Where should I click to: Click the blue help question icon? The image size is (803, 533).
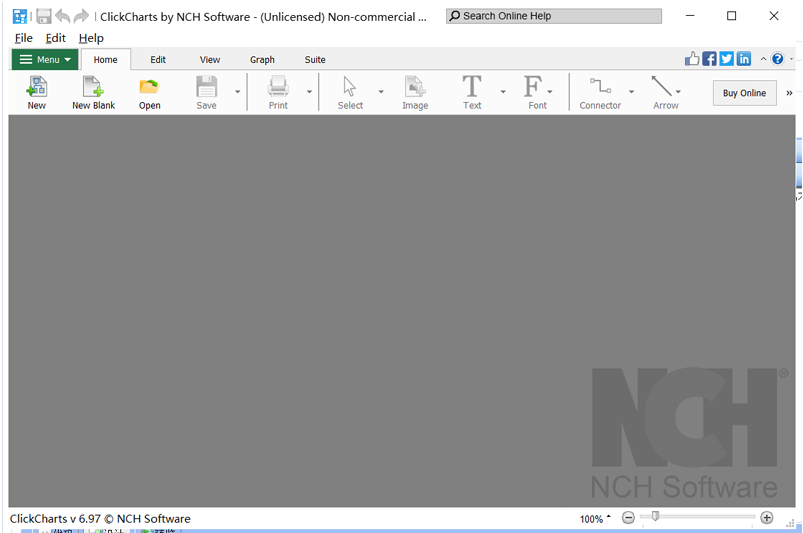tap(777, 59)
